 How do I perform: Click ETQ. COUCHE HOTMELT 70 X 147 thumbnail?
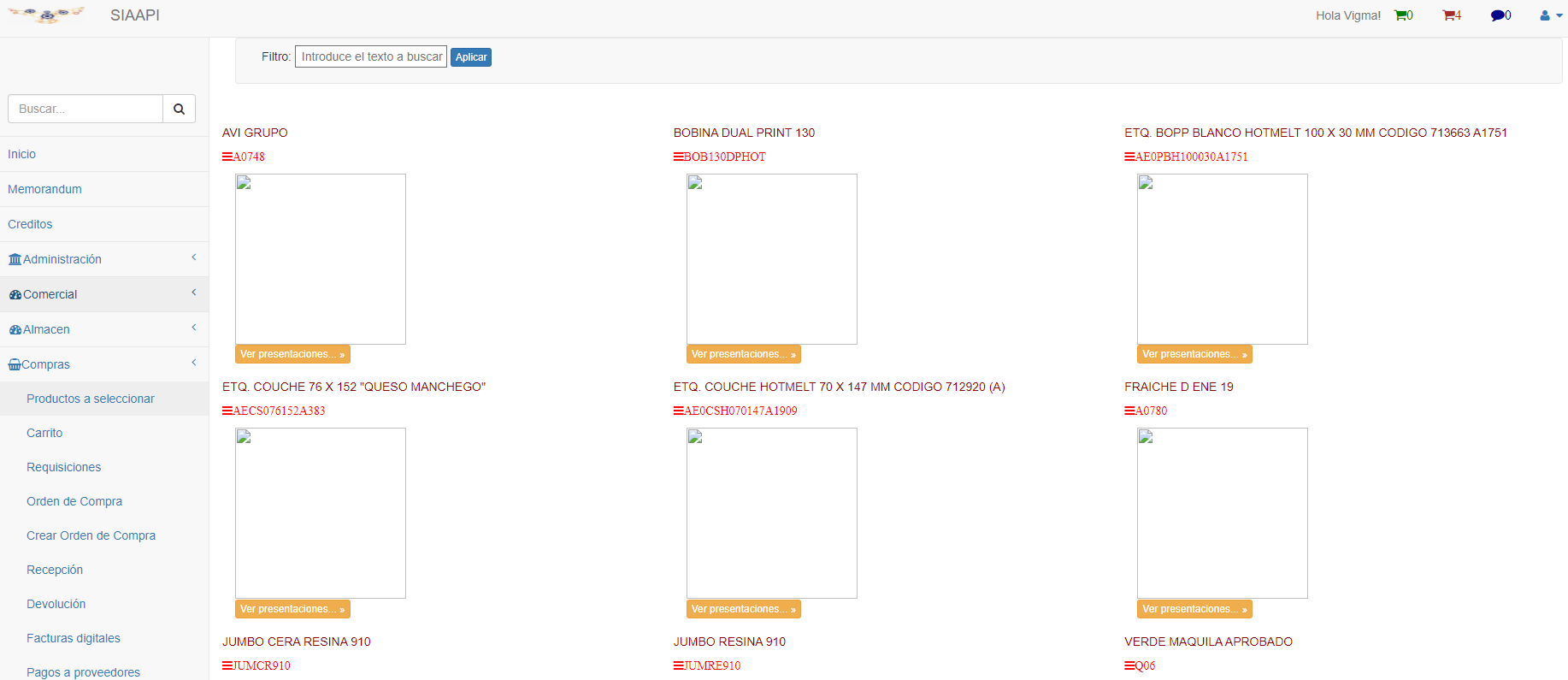pos(772,513)
